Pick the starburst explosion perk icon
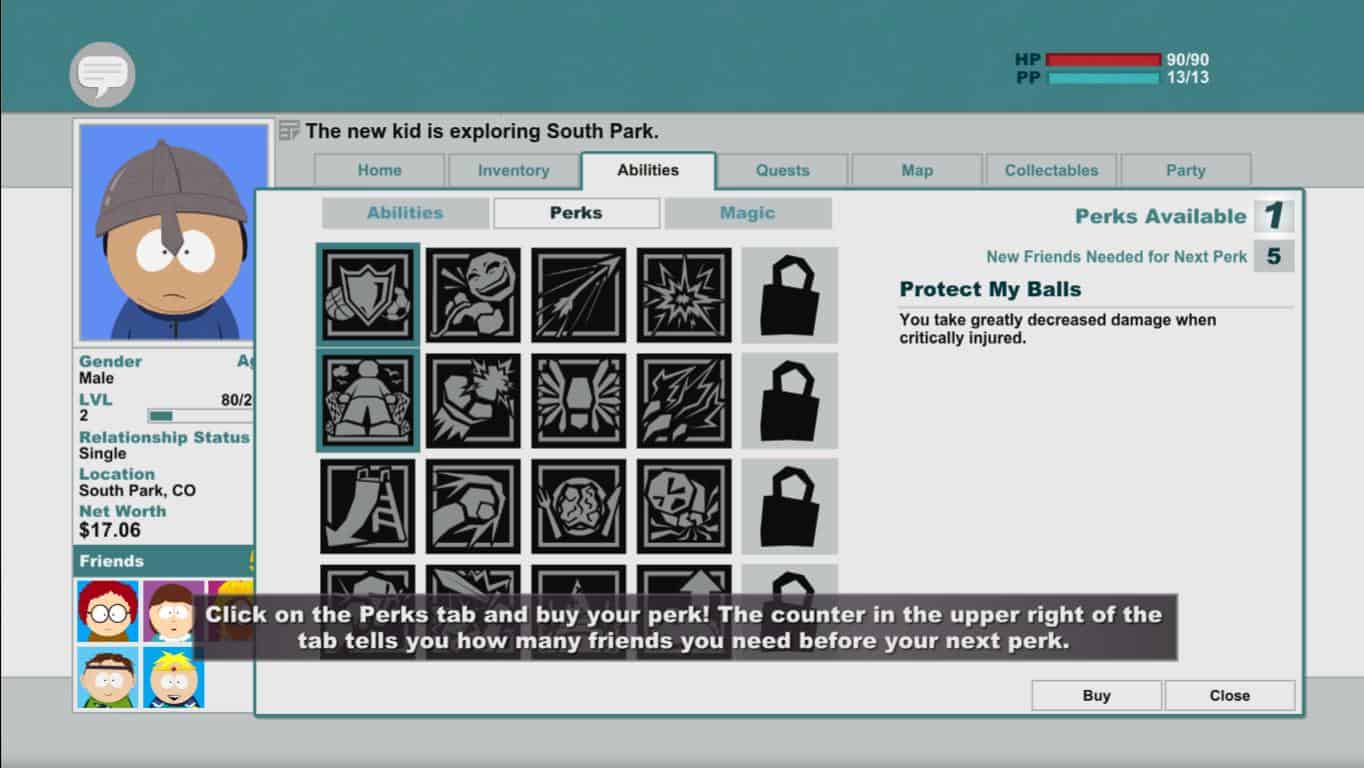The image size is (1364, 768). point(684,295)
